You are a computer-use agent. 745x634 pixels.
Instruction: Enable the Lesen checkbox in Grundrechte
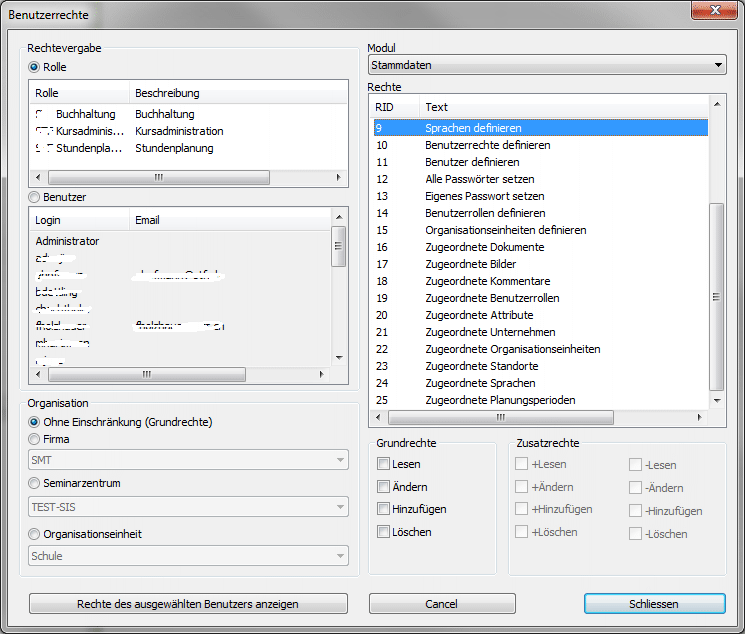384,464
